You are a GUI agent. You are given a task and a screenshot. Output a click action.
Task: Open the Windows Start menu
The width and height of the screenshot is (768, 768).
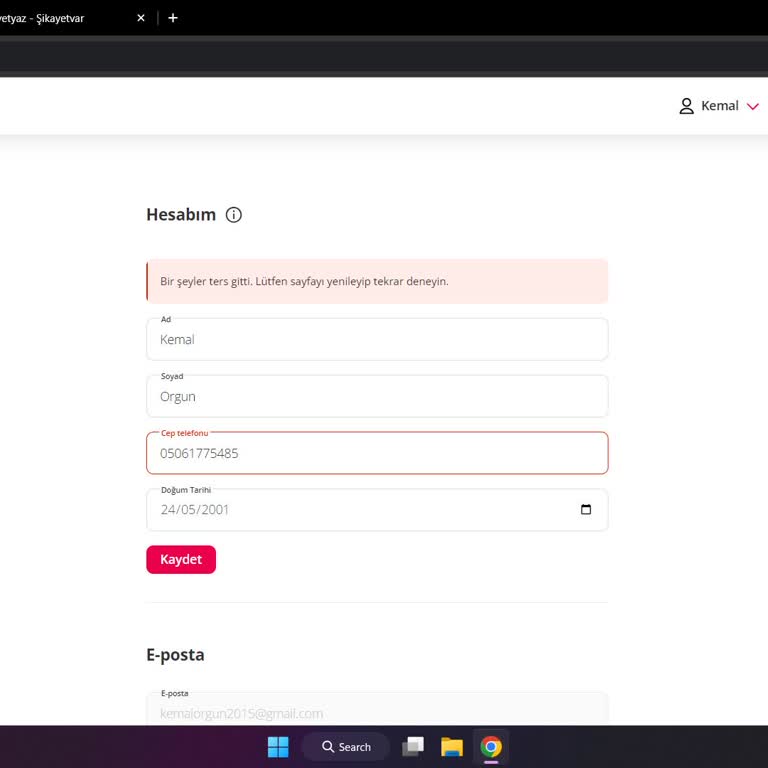coord(278,747)
